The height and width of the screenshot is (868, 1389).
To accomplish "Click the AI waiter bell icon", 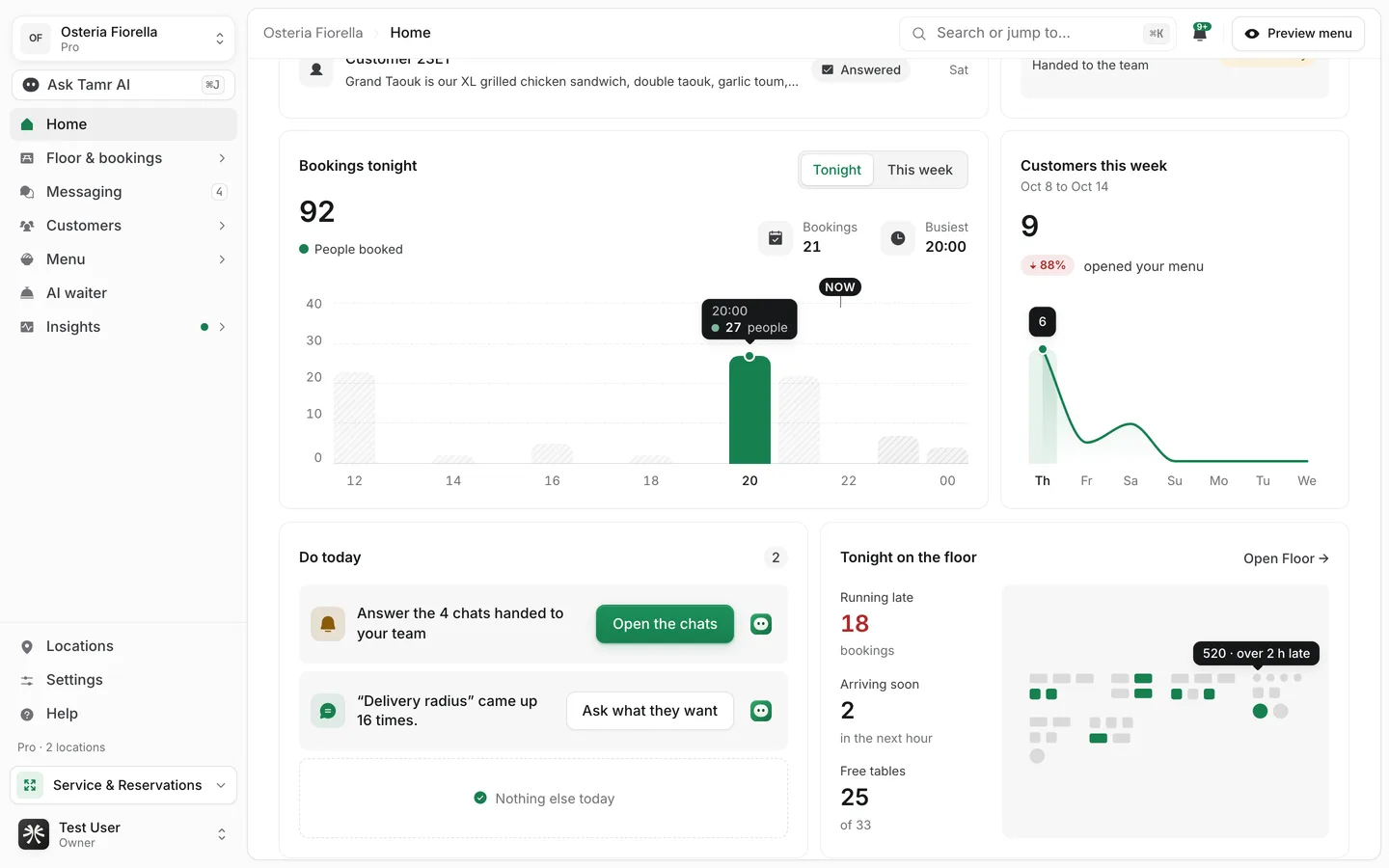I will tap(27, 293).
